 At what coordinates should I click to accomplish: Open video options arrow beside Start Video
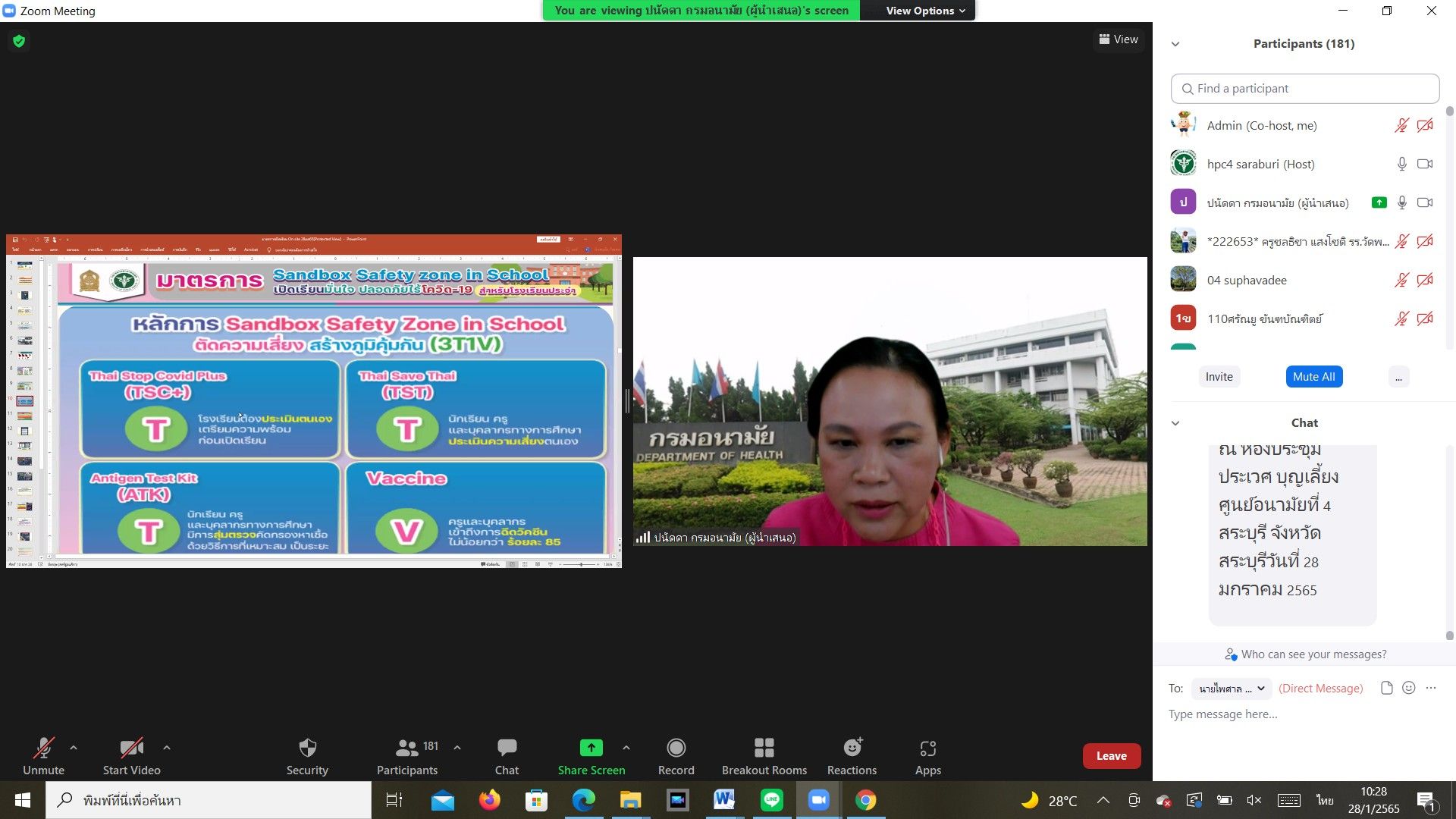tap(167, 748)
